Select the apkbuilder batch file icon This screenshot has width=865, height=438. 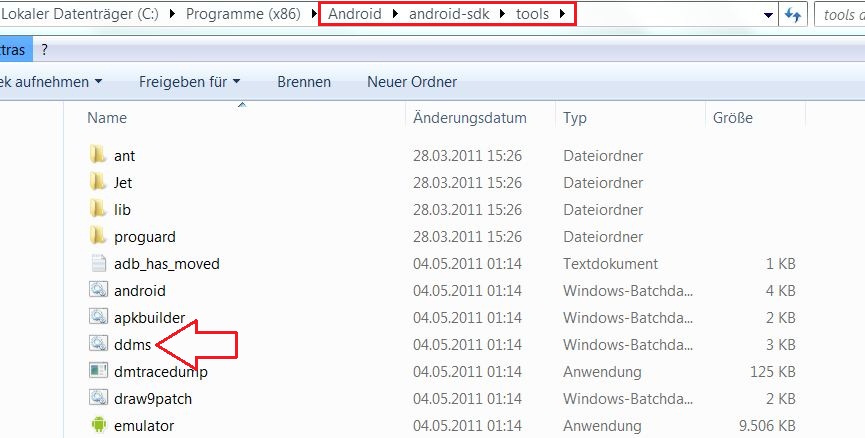pos(98,317)
